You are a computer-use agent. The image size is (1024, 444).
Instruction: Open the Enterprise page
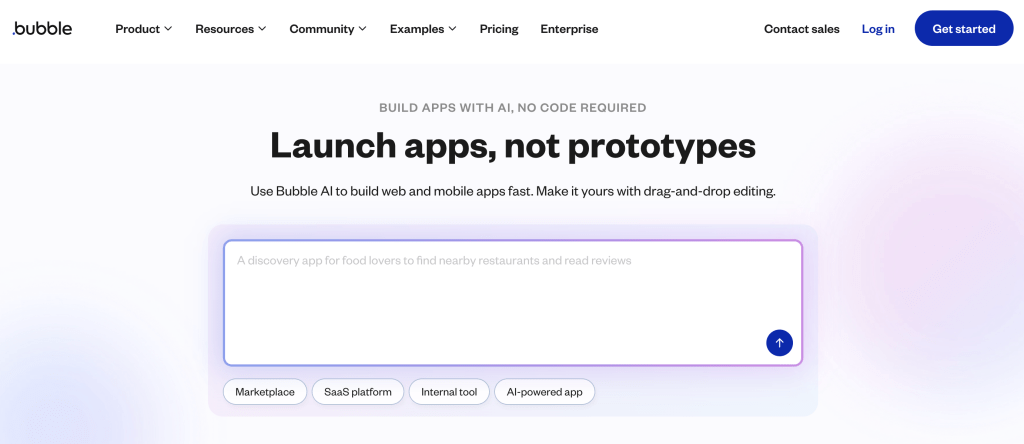569,29
